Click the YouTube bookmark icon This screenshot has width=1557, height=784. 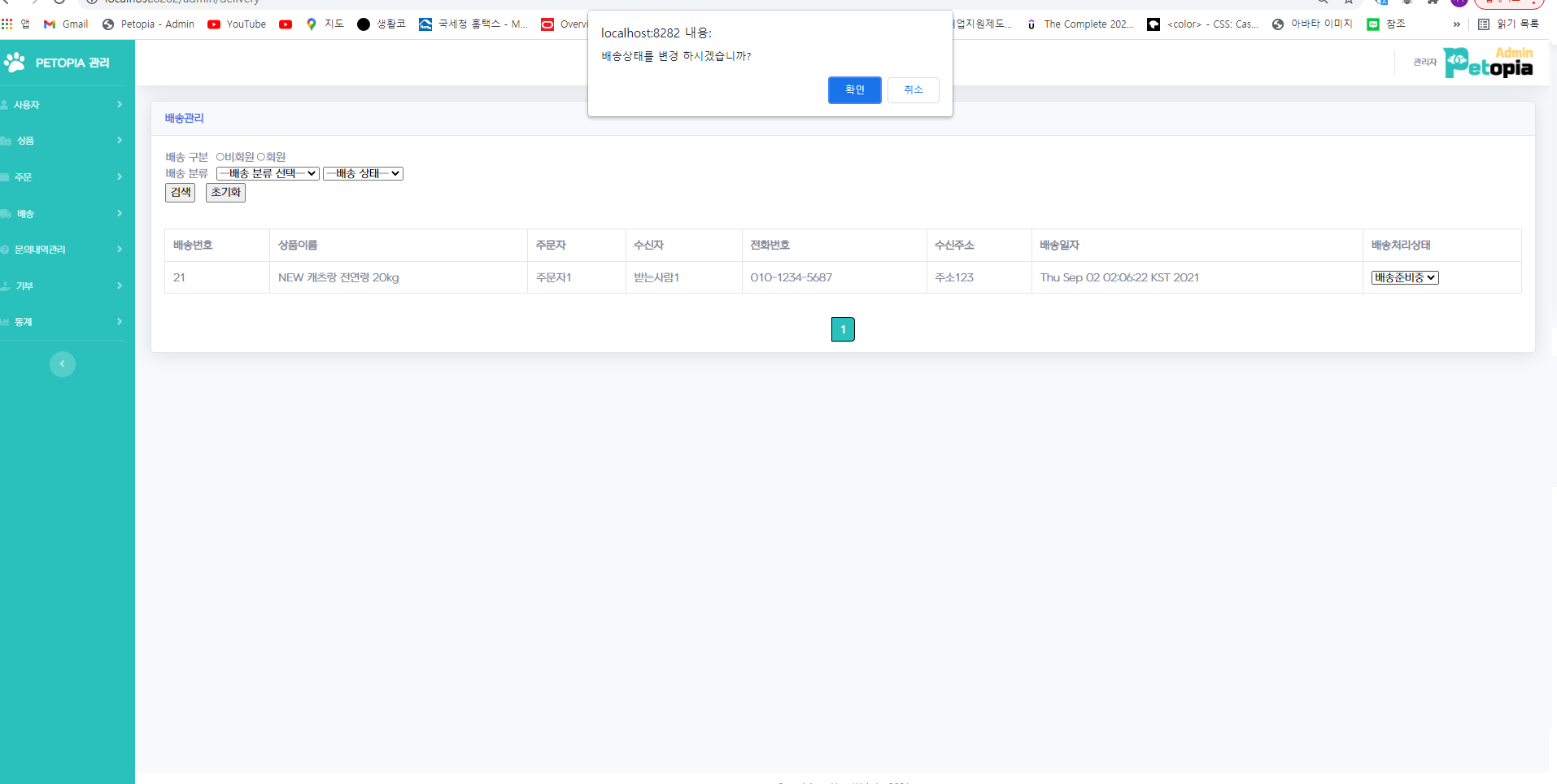click(x=214, y=24)
